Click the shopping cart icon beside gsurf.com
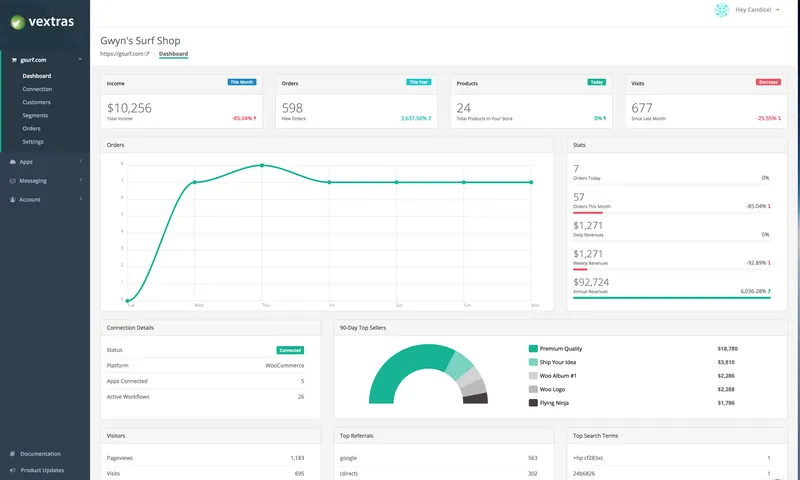 point(14,60)
